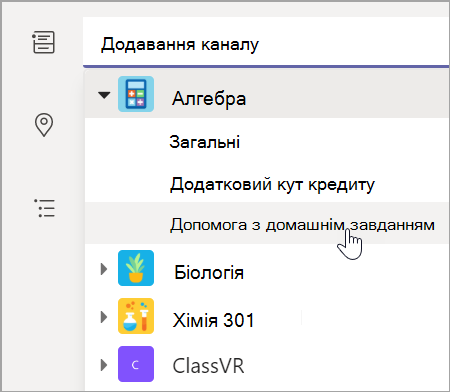Select the Допомога з домашнім завданням channel
The width and height of the screenshot is (450, 392).
click(267, 223)
